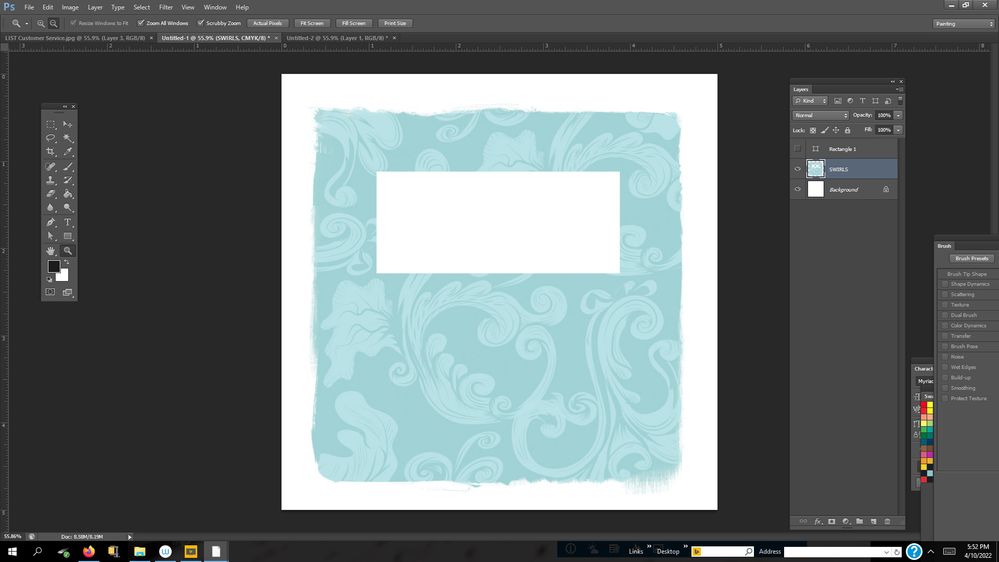Viewport: 999px width, 562px height.
Task: Reset default foreground and background colors
Action: 50,279
